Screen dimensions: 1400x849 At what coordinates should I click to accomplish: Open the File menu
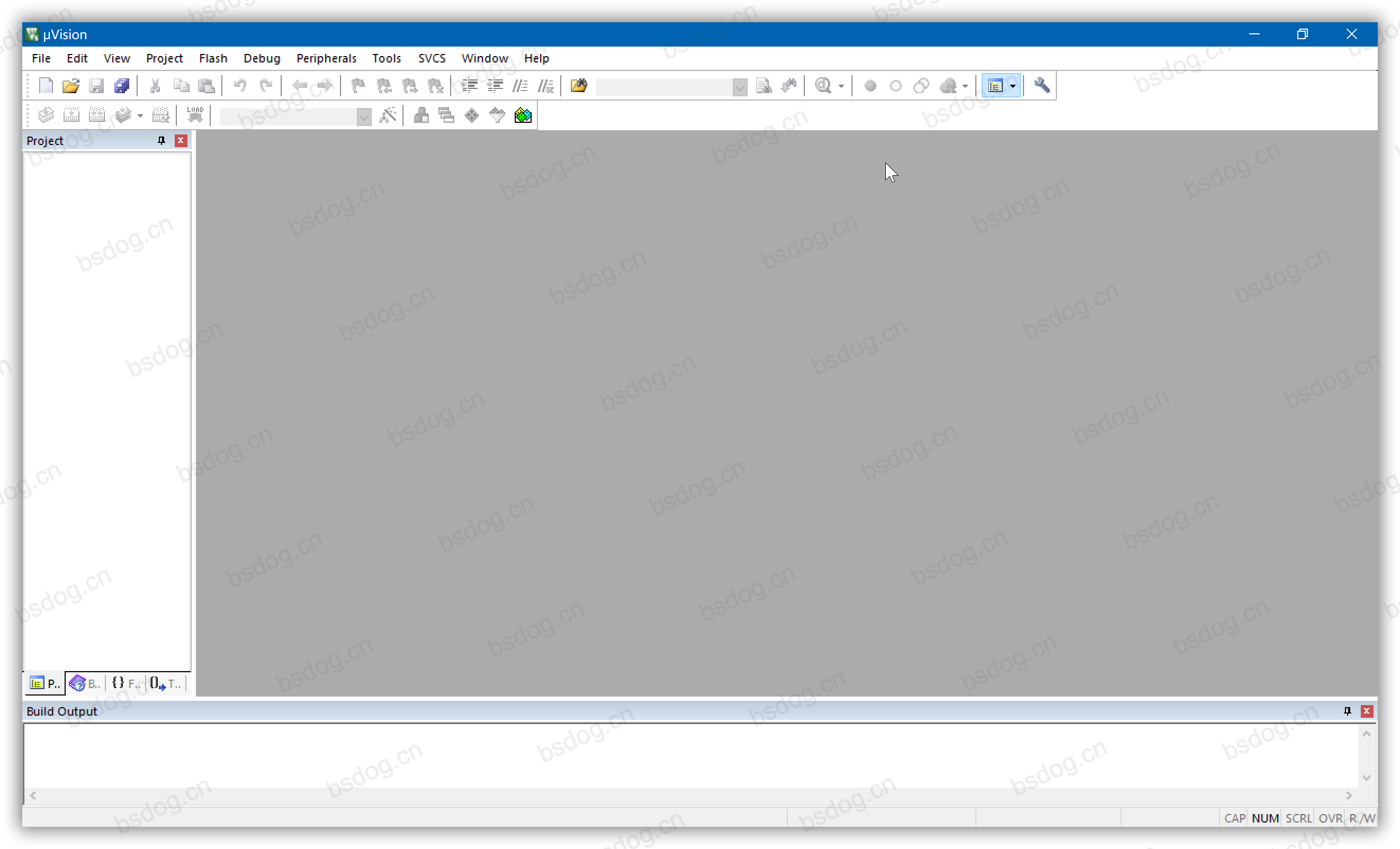pyautogui.click(x=41, y=58)
